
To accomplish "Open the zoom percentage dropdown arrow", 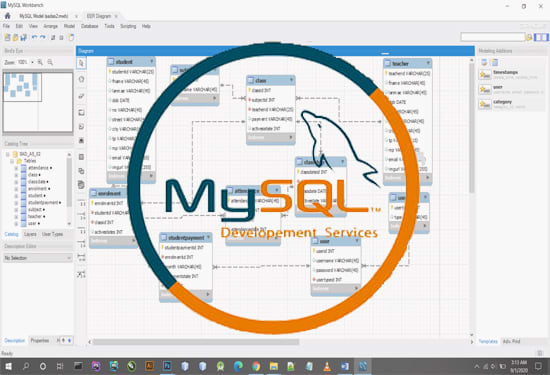I will [32, 62].
